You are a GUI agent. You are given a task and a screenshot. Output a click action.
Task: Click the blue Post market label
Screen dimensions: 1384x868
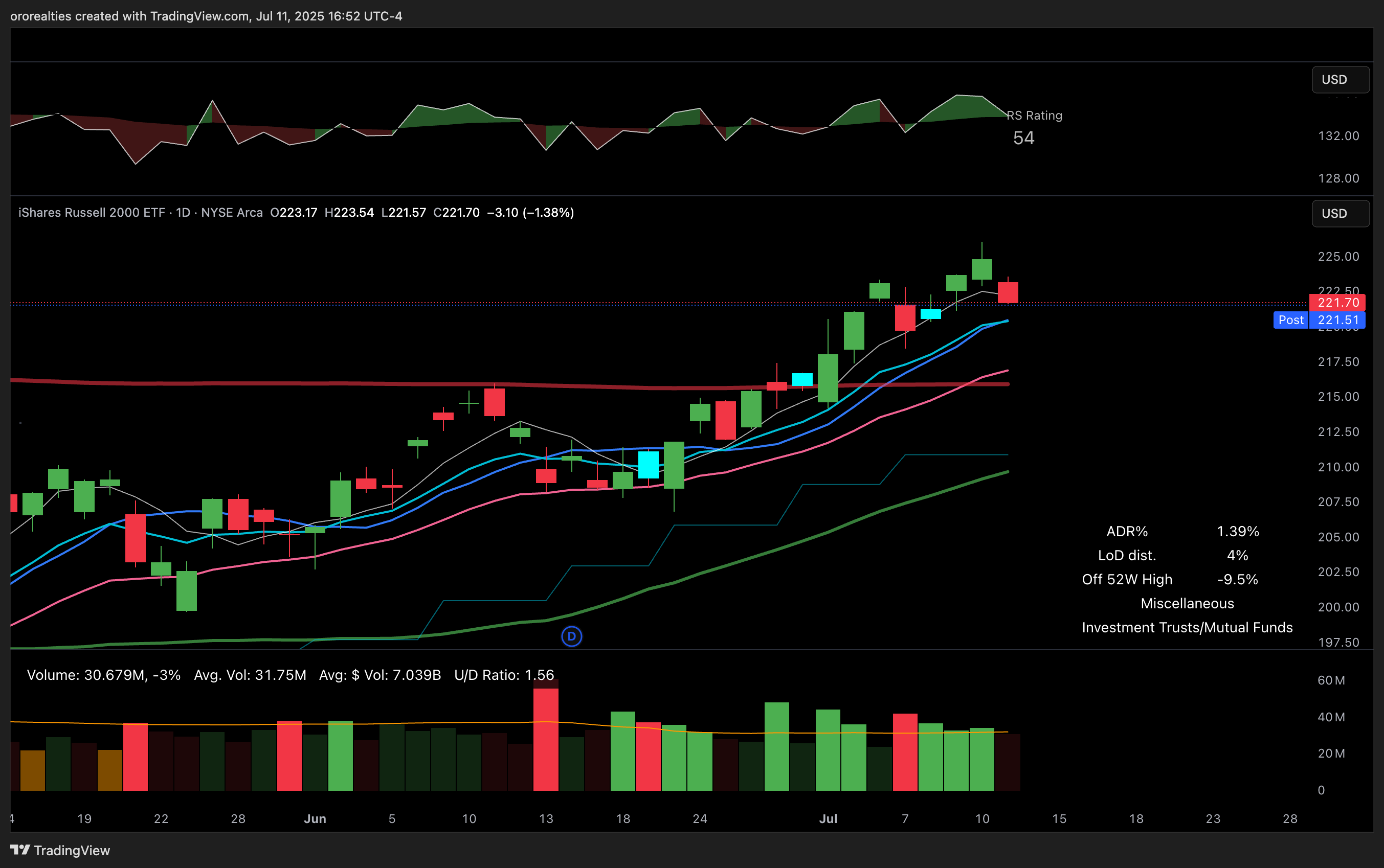click(1290, 320)
